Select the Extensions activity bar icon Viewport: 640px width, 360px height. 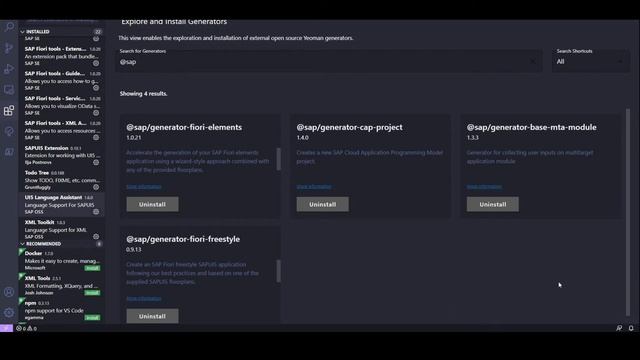pos(9,110)
